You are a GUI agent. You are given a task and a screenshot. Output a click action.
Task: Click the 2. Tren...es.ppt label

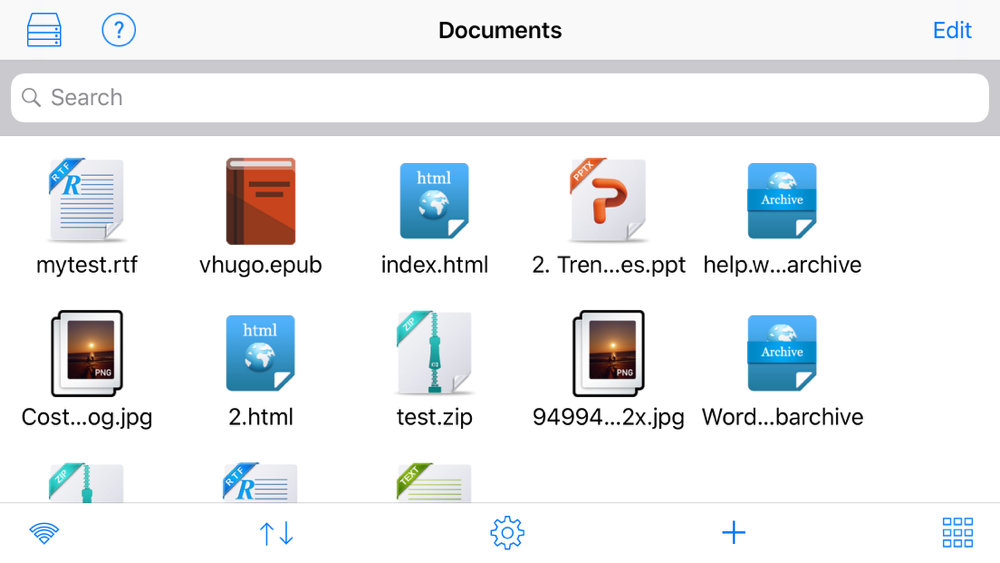pos(608,265)
